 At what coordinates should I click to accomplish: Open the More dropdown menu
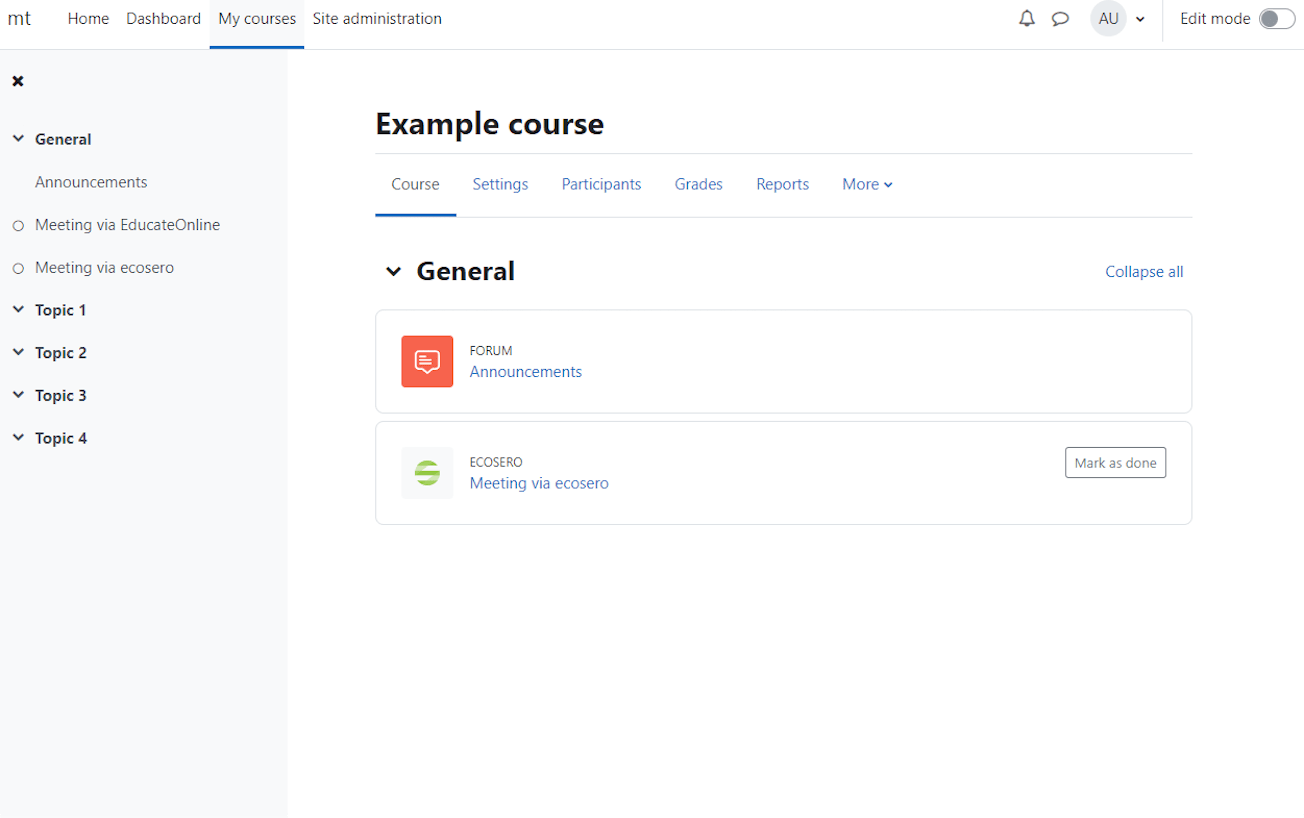(866, 184)
